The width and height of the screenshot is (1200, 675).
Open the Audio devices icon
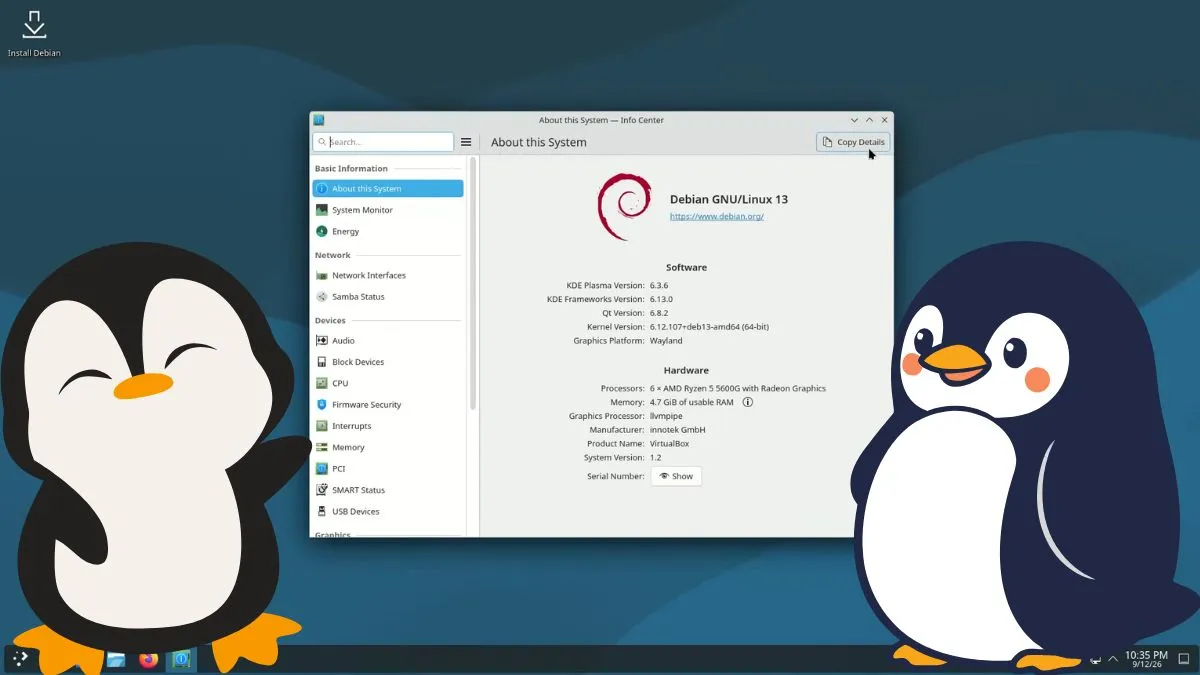click(322, 340)
